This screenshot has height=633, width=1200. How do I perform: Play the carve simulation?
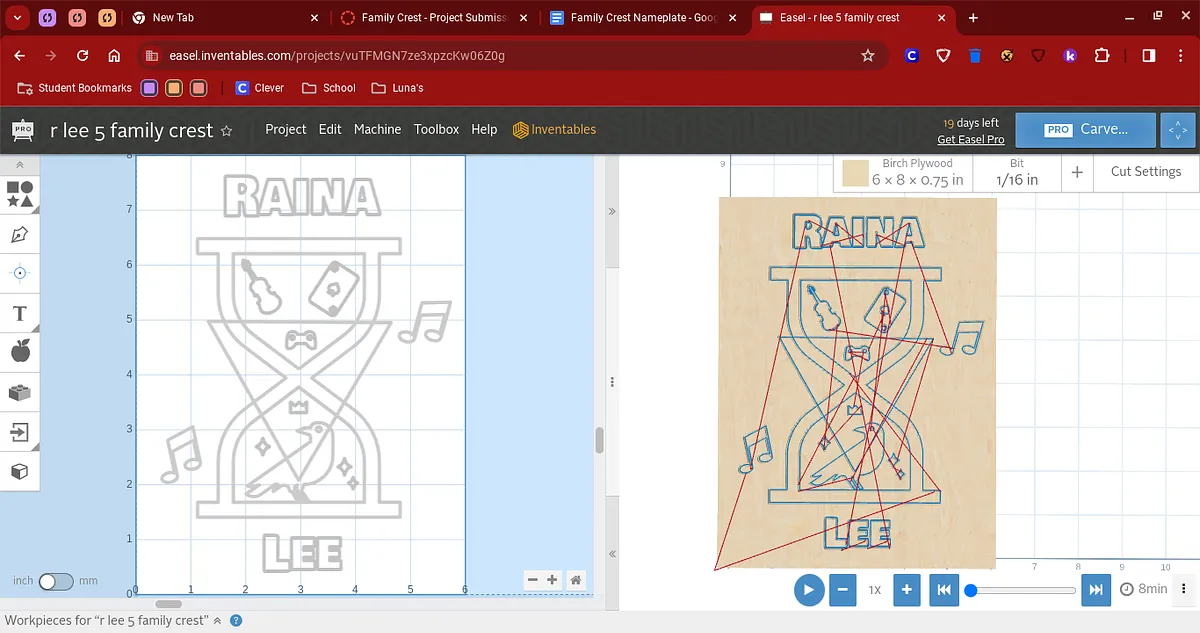click(x=809, y=590)
